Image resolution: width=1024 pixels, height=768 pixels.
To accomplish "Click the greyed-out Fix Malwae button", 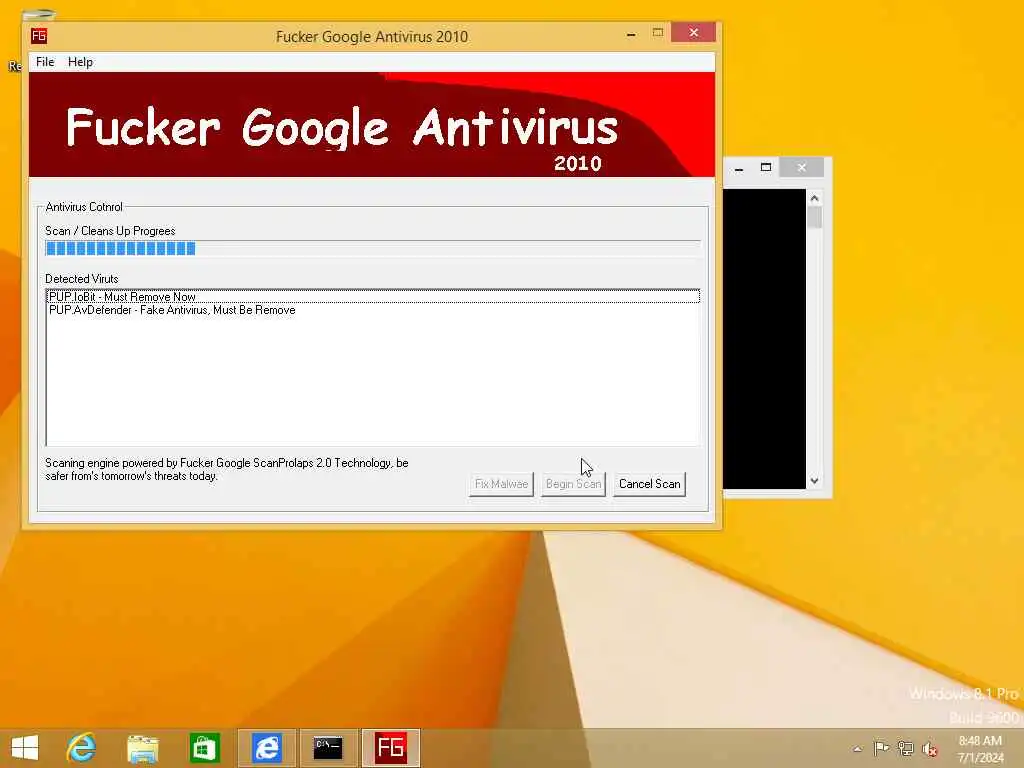I will pyautogui.click(x=502, y=484).
